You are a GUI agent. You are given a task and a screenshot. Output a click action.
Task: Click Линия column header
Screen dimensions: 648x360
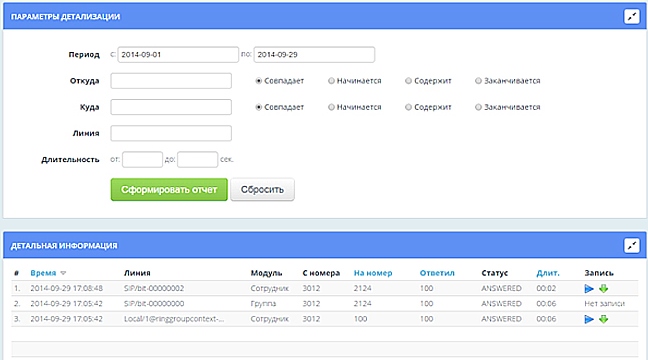click(137, 273)
